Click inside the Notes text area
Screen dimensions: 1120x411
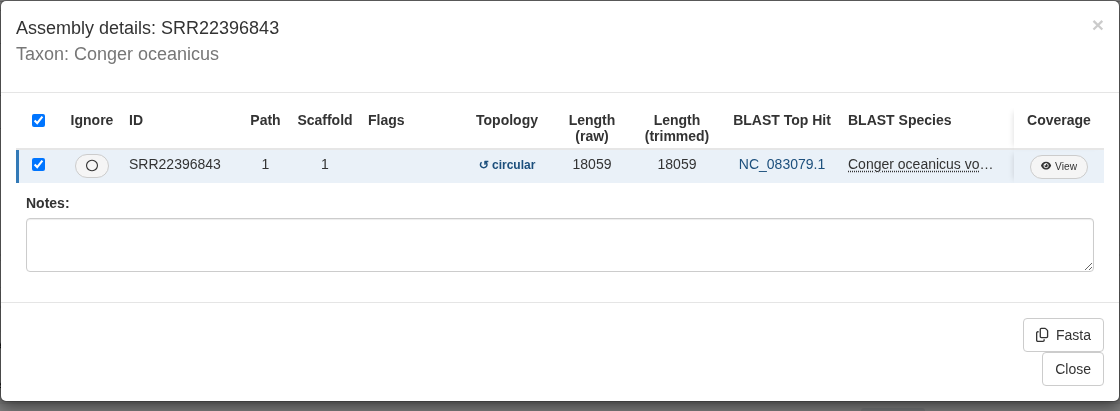tap(560, 245)
